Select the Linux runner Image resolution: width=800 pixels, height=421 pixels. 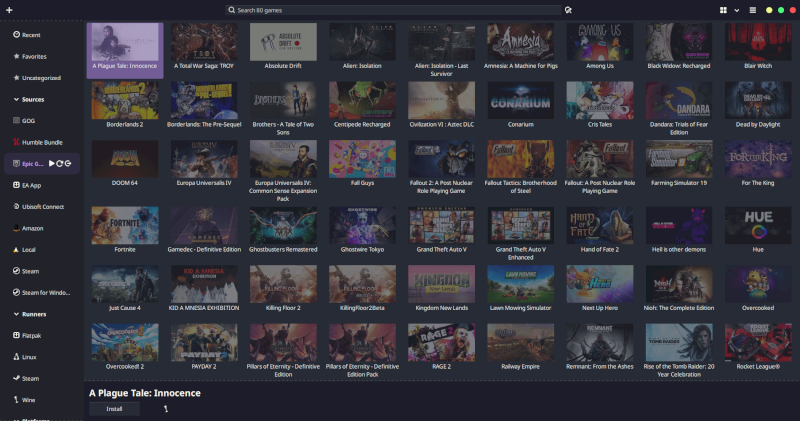42,357
